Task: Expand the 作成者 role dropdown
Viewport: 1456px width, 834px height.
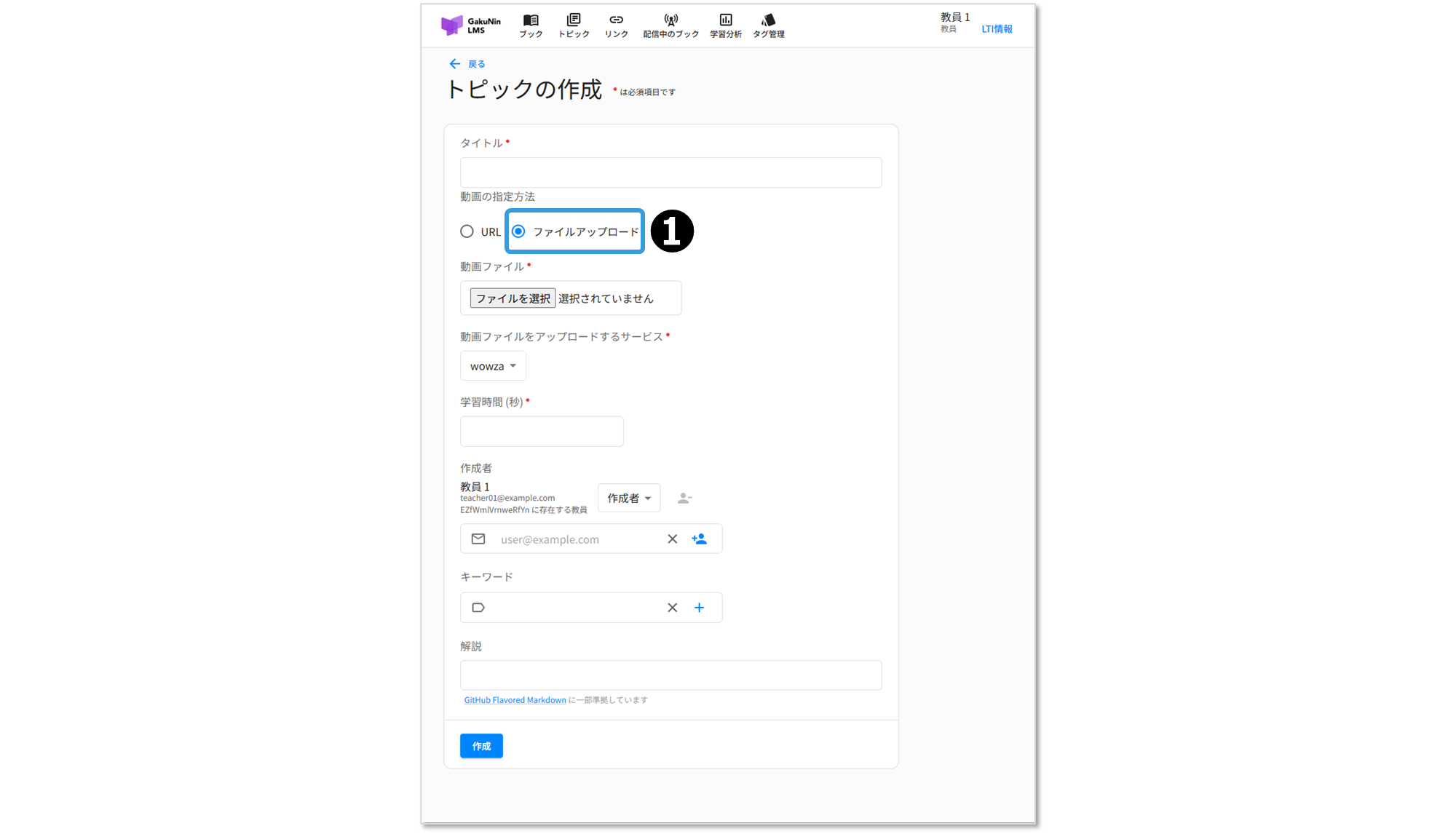Action: pyautogui.click(x=629, y=499)
